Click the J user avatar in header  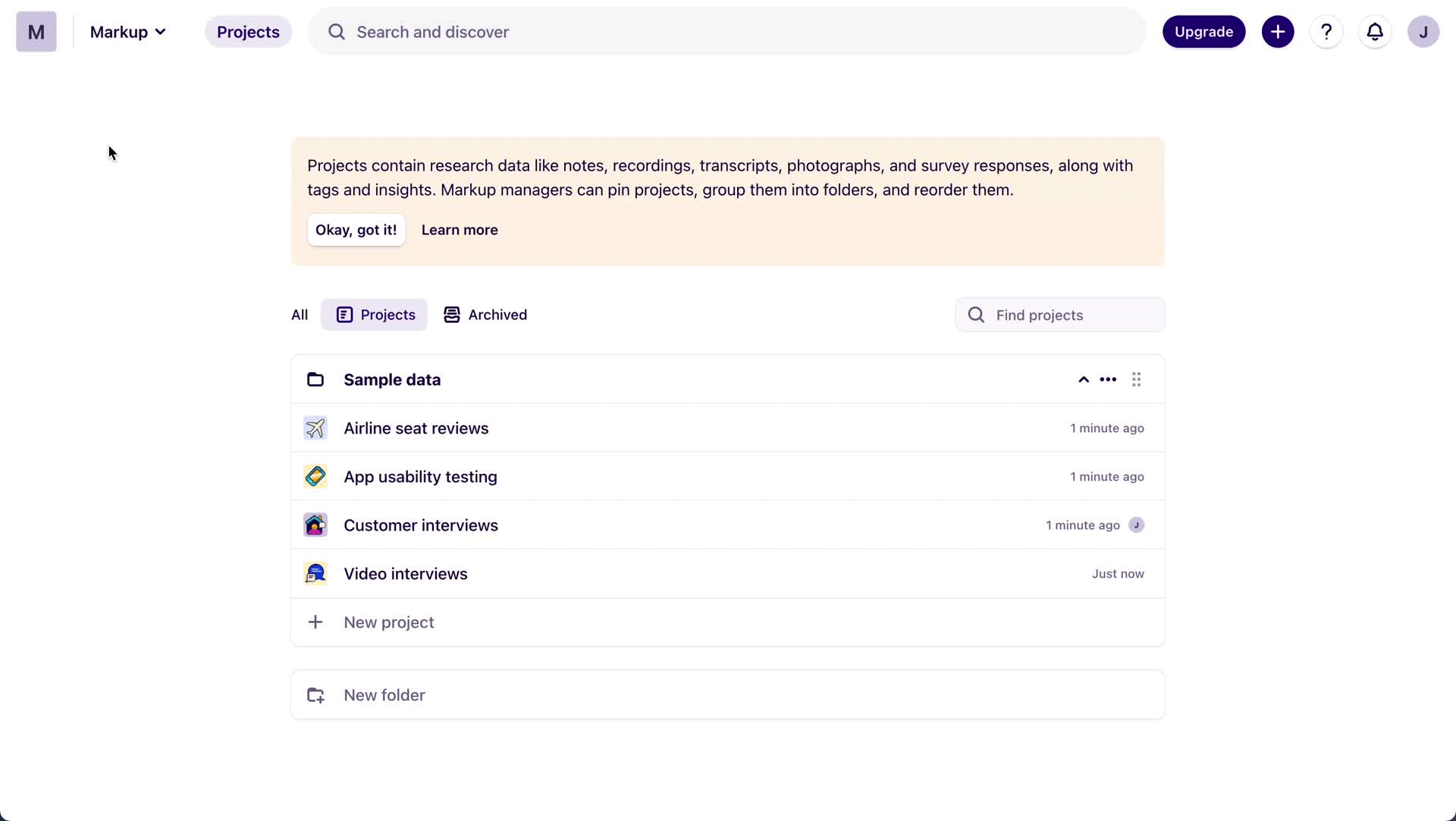[1423, 32]
